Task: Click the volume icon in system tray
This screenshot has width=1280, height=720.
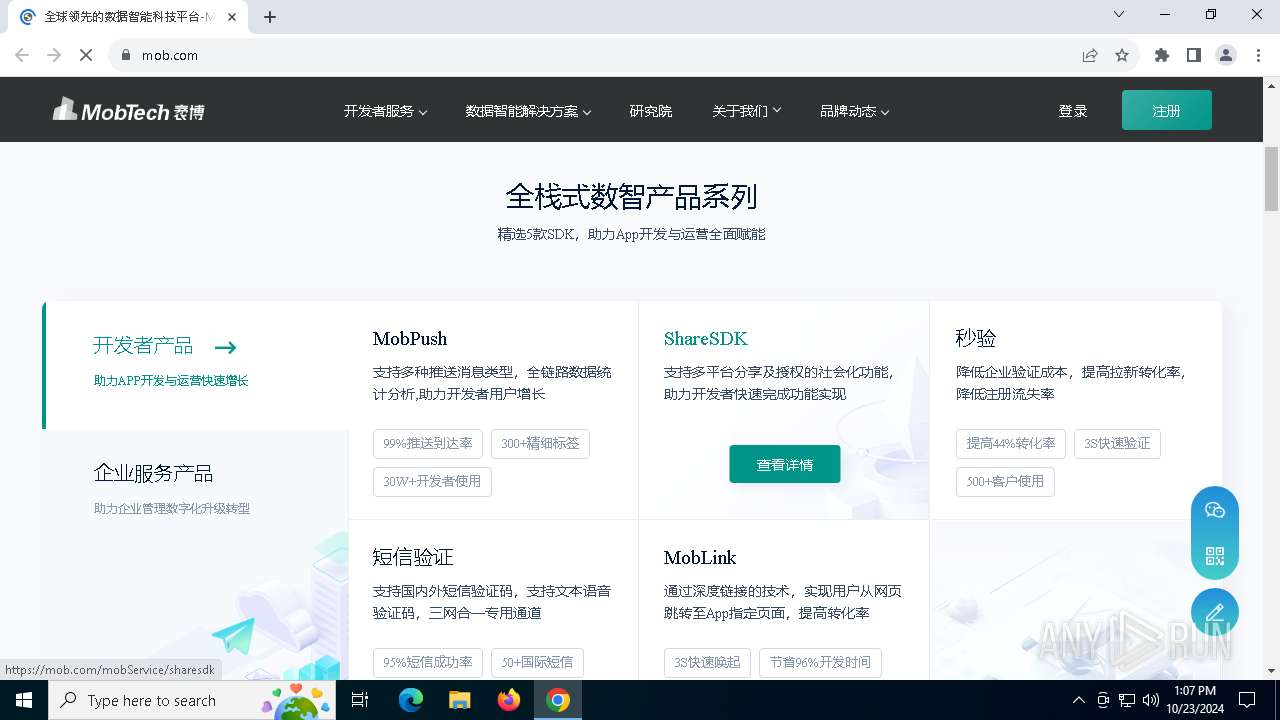Action: click(x=1151, y=700)
